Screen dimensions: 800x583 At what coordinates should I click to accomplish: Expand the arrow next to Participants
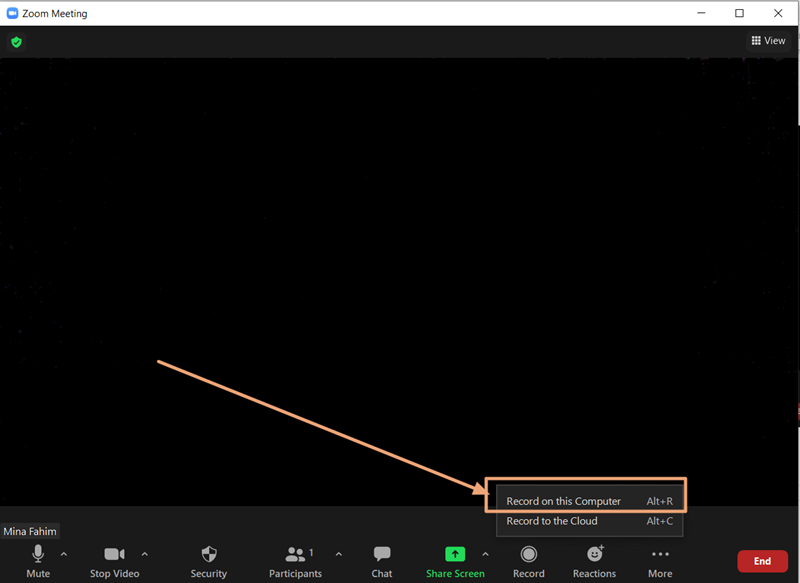(x=338, y=553)
